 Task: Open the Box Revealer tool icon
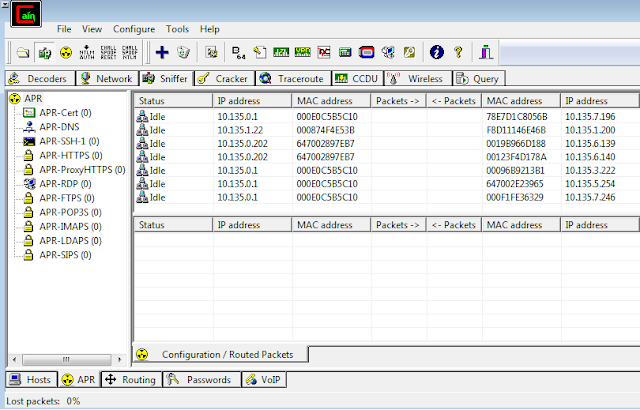(x=388, y=52)
